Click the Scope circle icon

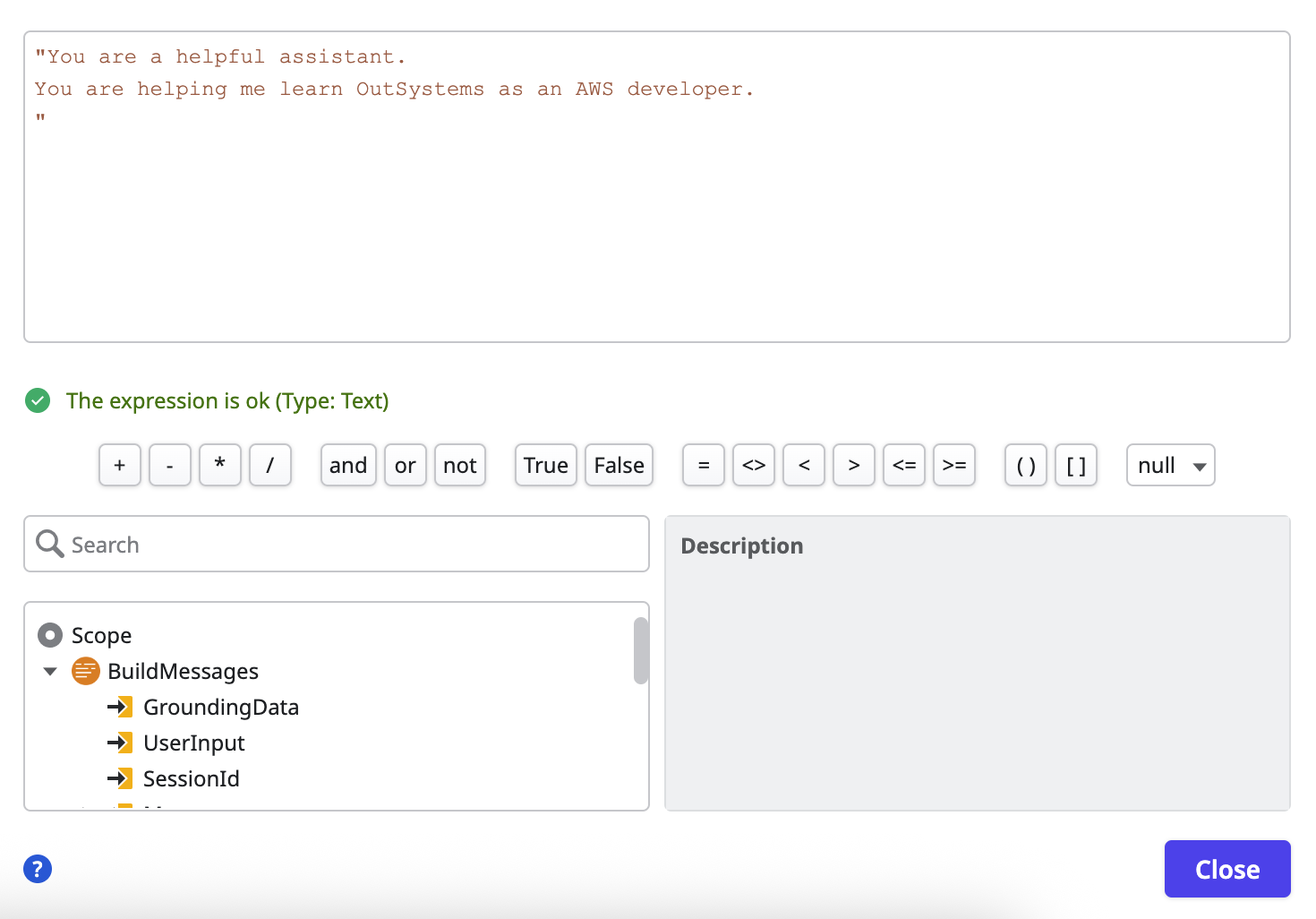pyautogui.click(x=50, y=635)
